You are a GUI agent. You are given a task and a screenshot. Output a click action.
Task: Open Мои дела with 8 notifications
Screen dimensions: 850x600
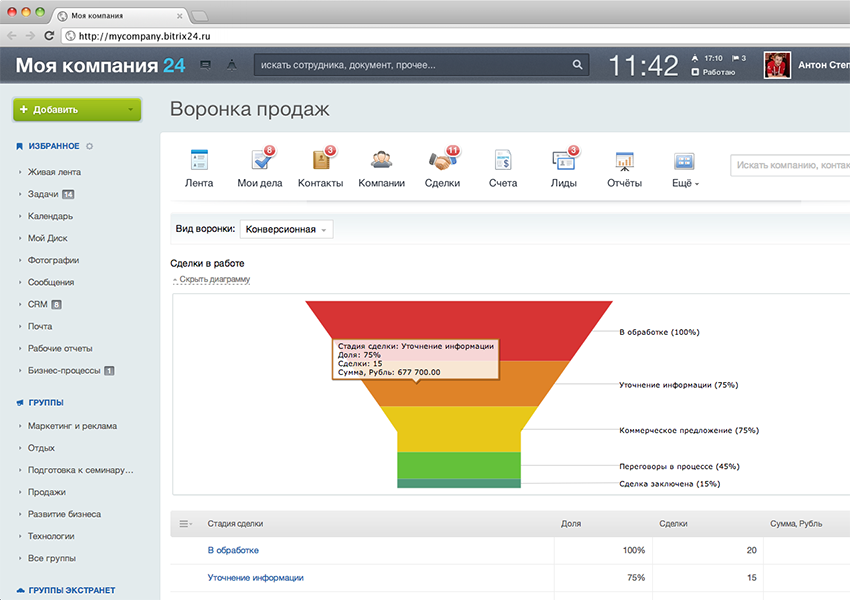(x=263, y=159)
